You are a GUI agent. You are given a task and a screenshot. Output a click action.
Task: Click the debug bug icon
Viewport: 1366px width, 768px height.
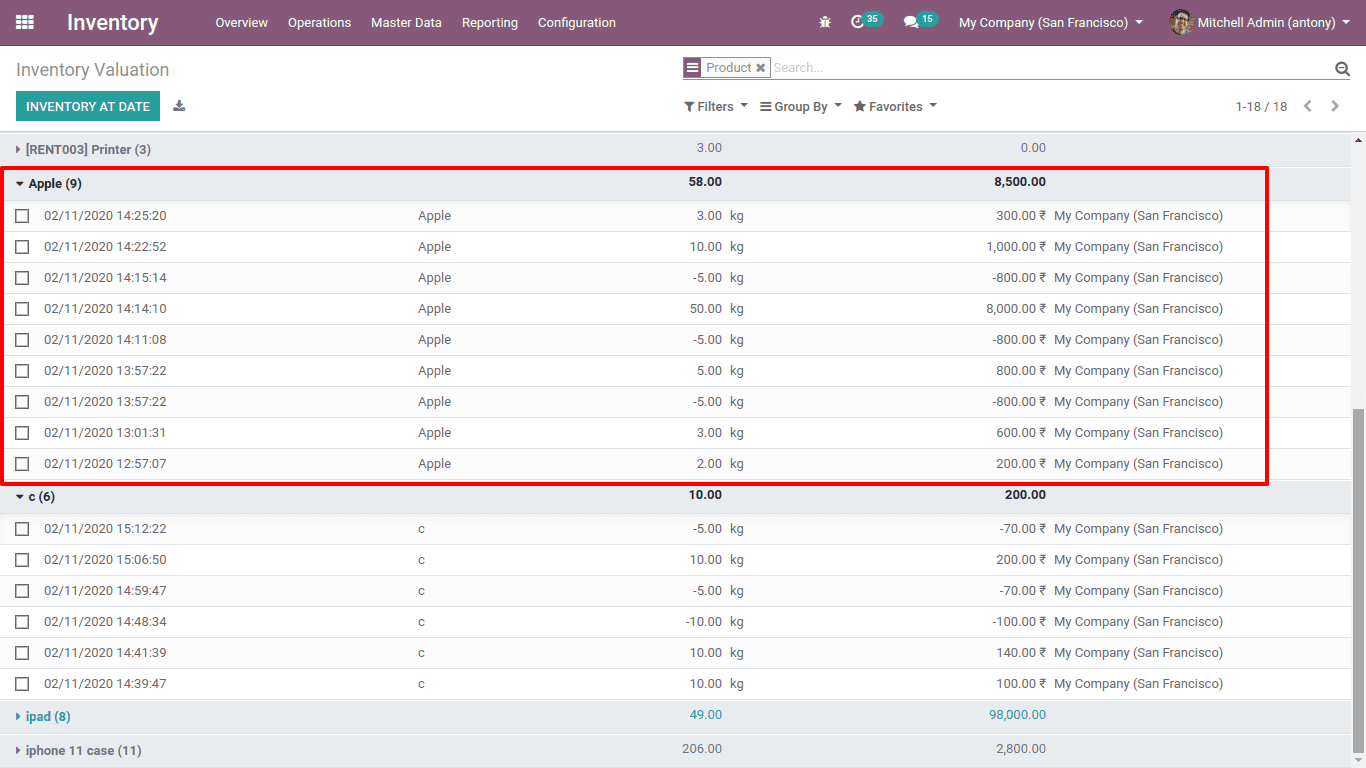pyautogui.click(x=825, y=22)
